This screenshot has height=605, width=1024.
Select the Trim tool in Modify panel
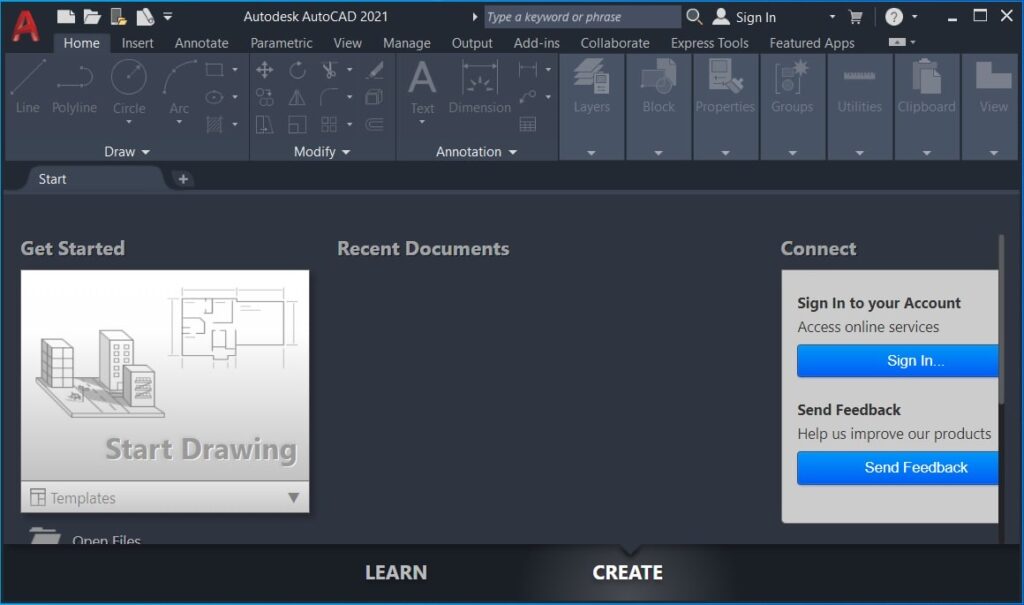[x=329, y=69]
